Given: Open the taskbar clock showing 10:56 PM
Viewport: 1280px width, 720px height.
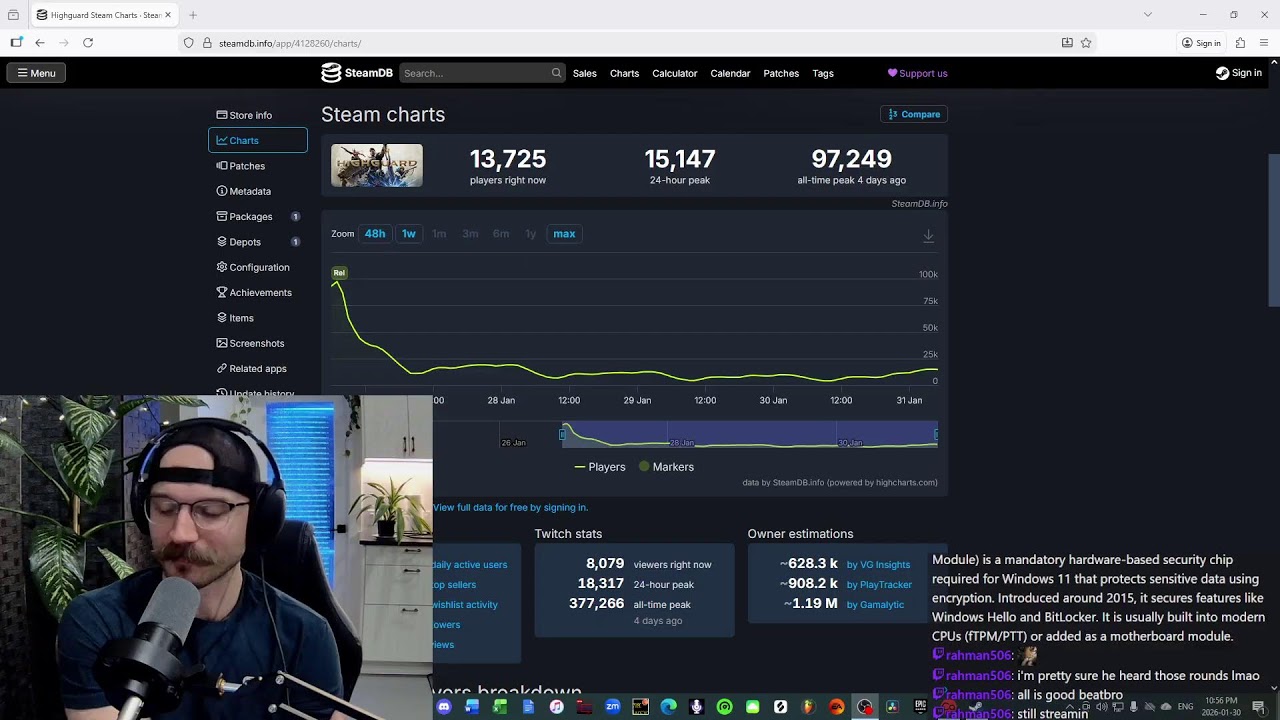Looking at the screenshot, I should 1219,707.
